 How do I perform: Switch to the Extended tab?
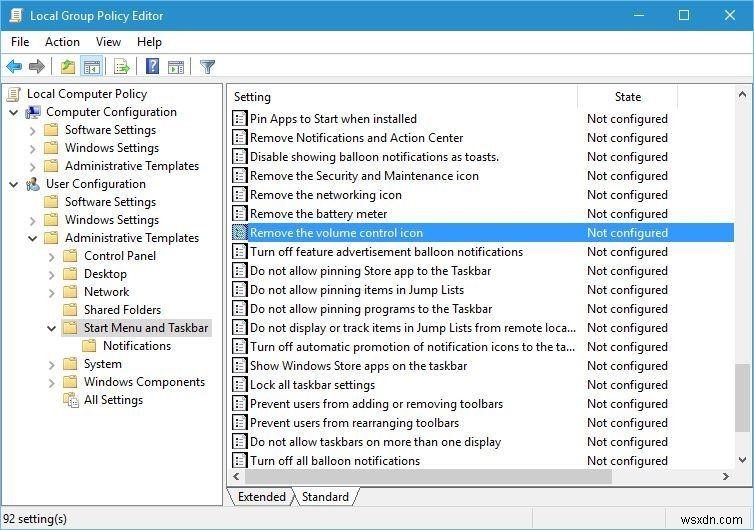(262, 496)
